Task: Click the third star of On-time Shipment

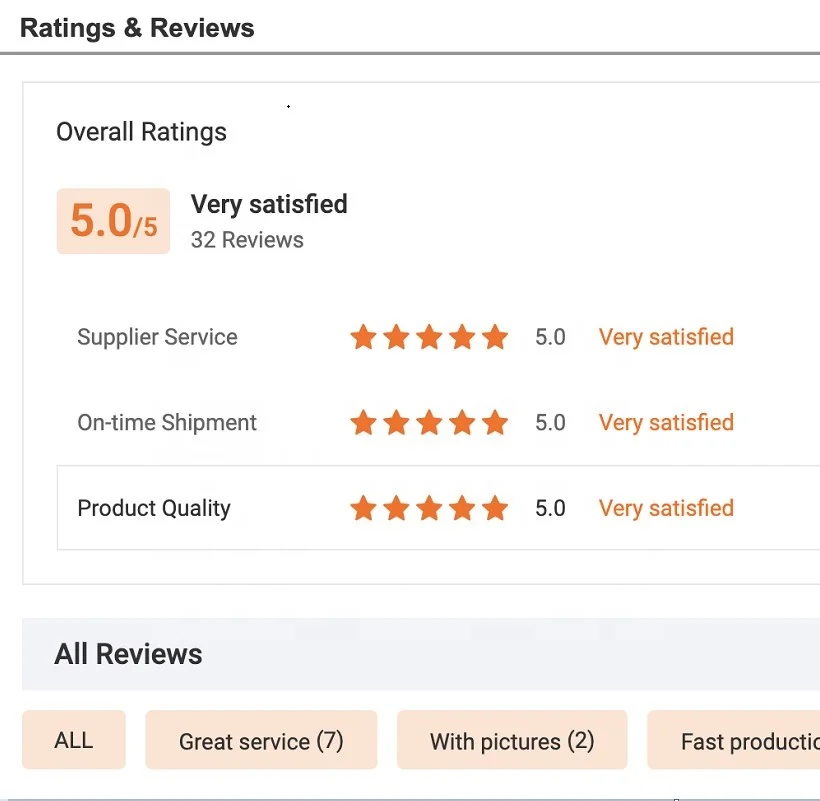Action: point(429,423)
